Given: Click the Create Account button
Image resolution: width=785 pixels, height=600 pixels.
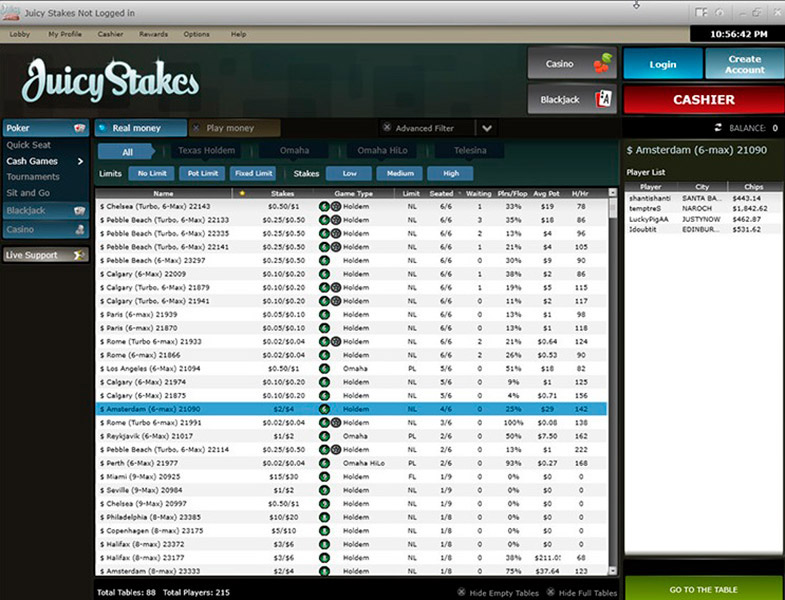Looking at the screenshot, I should pos(744,64).
